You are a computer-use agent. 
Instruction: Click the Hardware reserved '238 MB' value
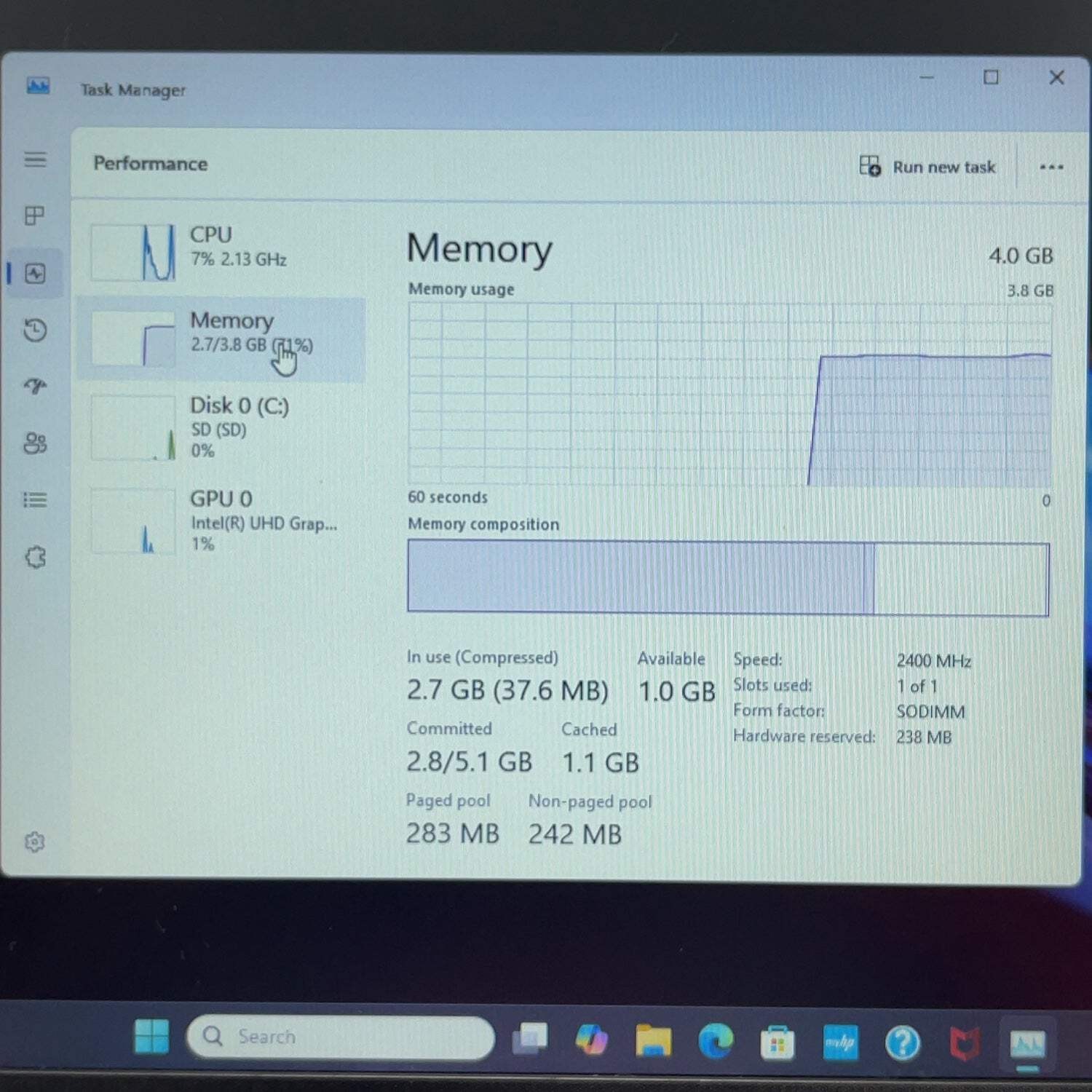pos(924,737)
